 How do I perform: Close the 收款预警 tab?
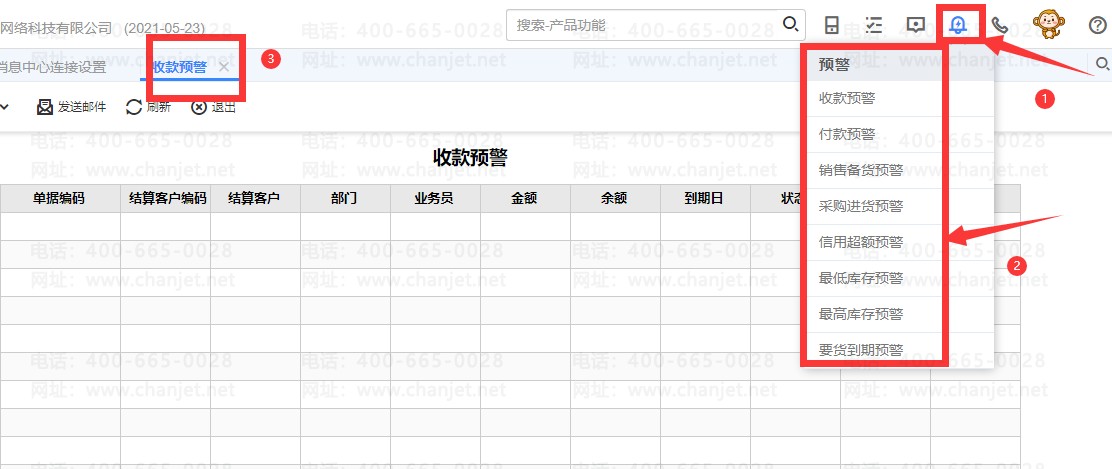point(224,67)
